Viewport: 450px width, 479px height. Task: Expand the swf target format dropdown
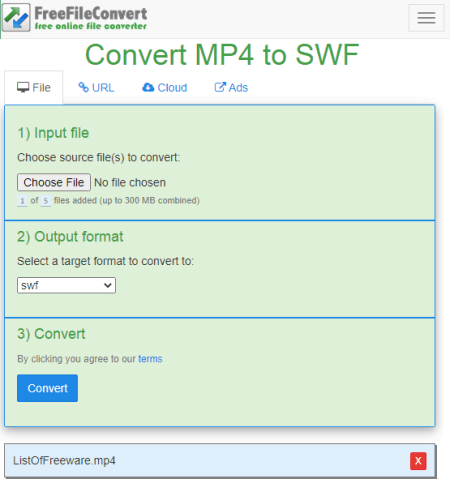[66, 285]
